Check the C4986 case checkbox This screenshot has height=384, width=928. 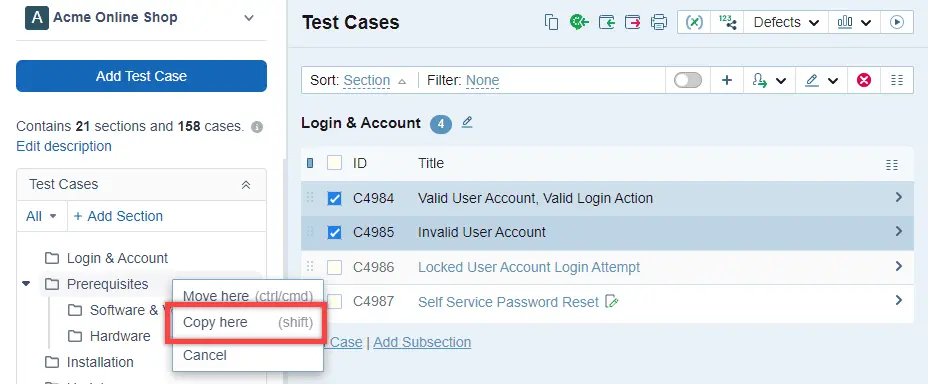334,267
